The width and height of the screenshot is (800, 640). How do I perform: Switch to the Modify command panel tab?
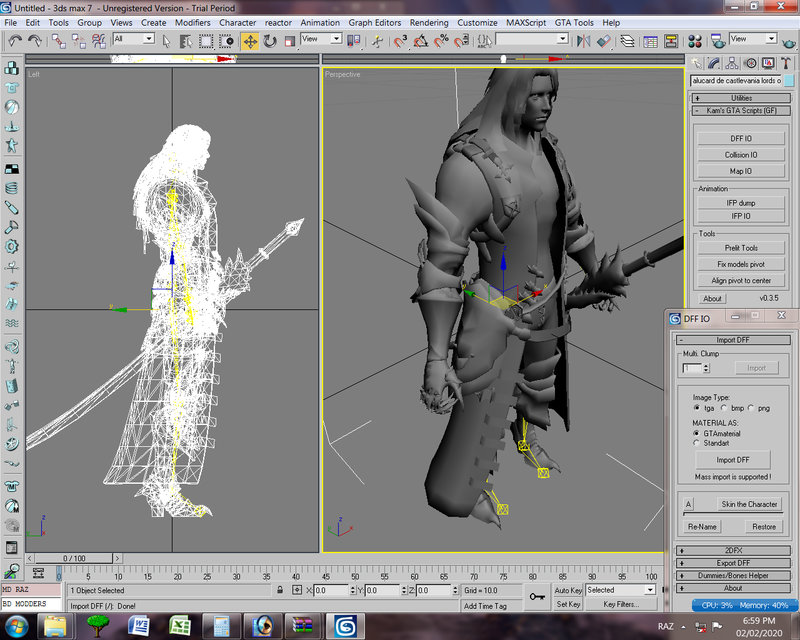click(x=714, y=63)
